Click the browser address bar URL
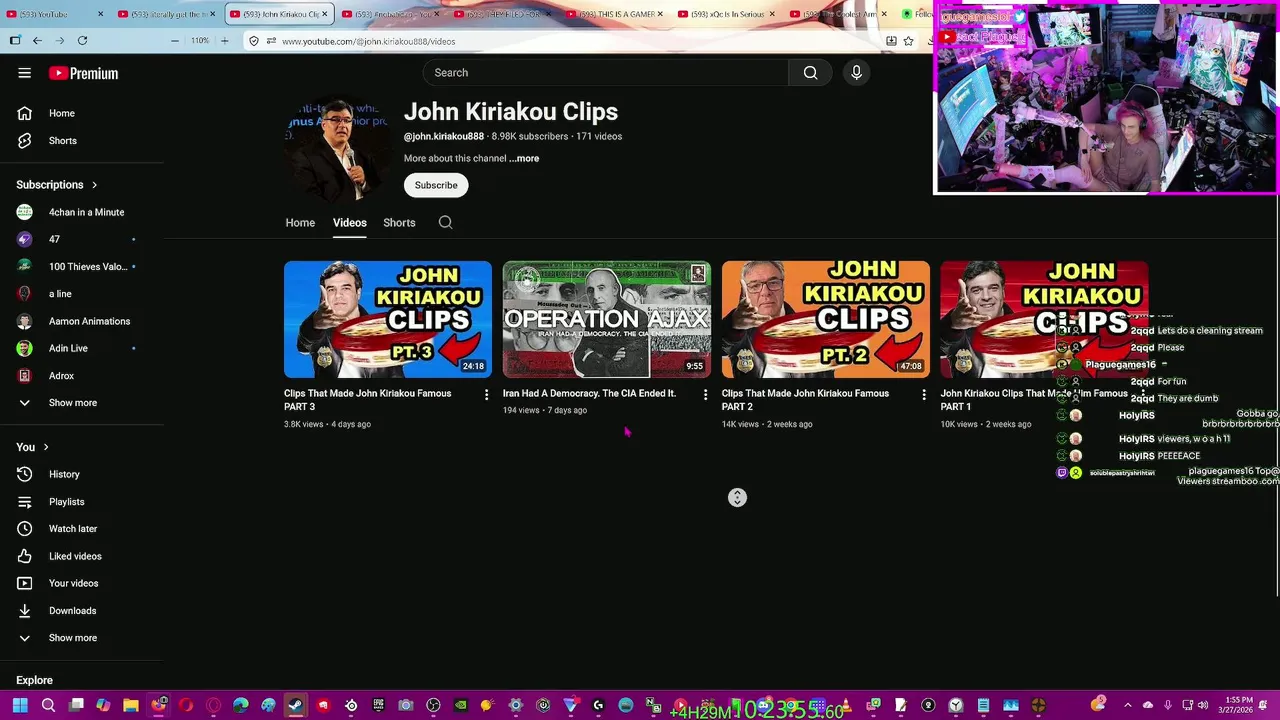This screenshot has height=720, width=1280. coord(368,41)
